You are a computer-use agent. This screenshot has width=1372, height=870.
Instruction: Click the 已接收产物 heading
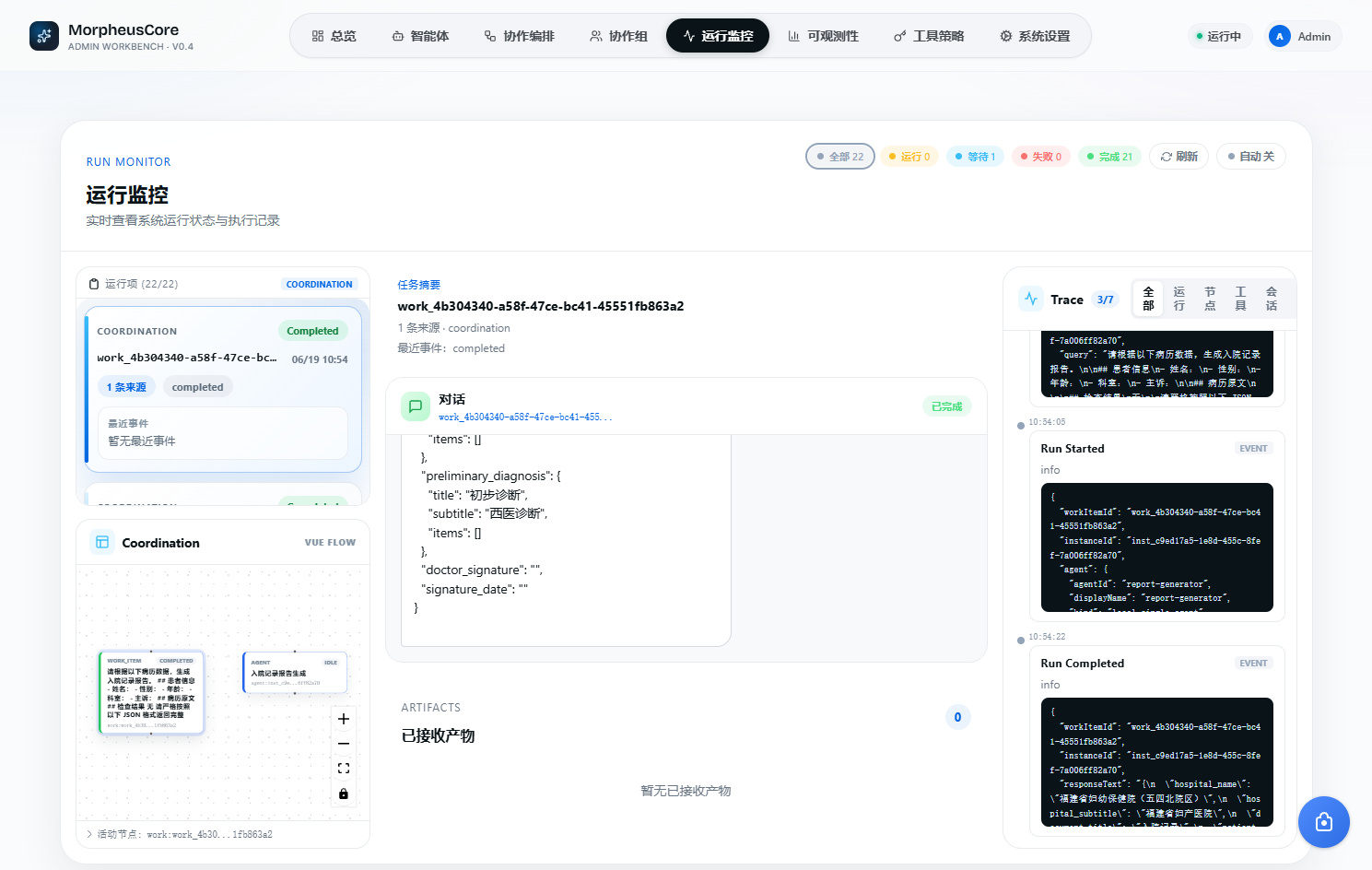tap(438, 735)
